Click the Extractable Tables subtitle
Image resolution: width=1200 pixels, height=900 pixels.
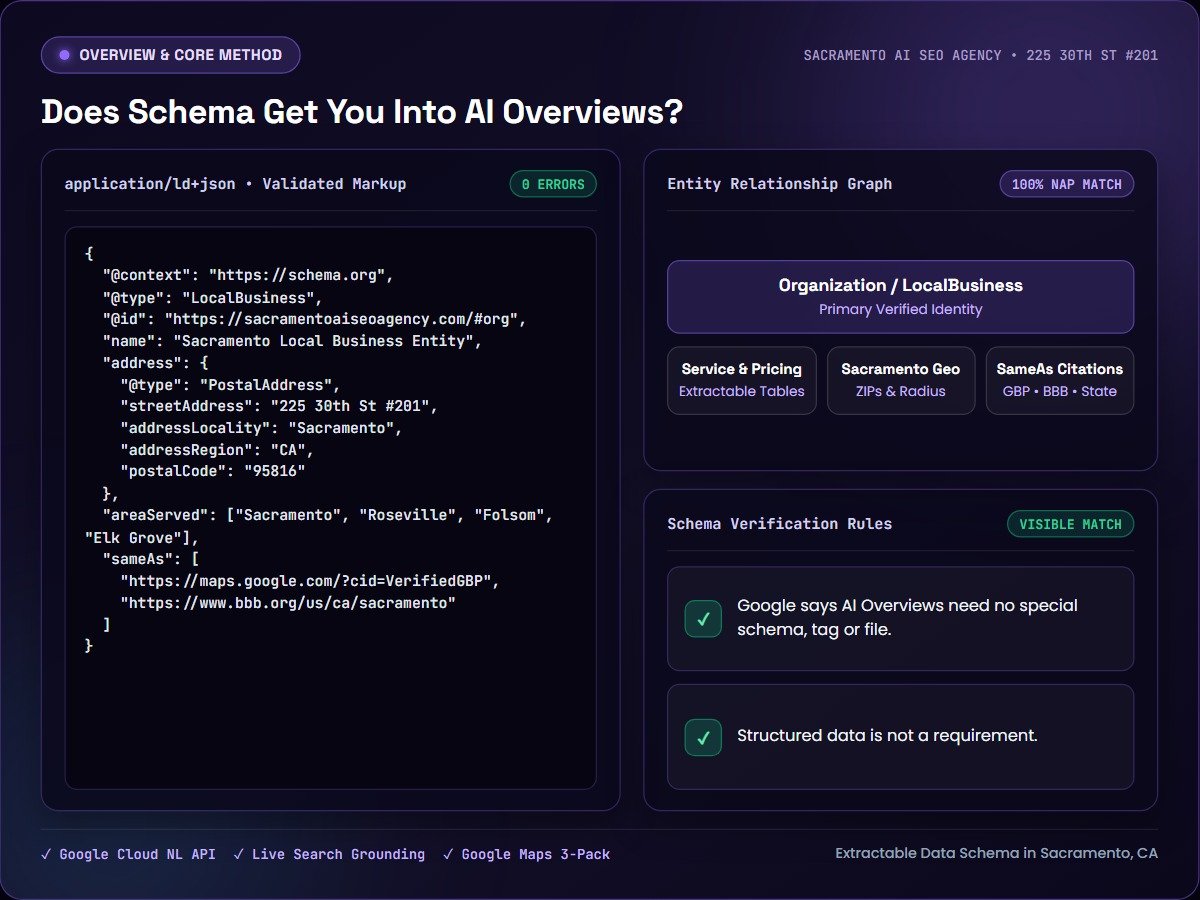(x=742, y=391)
